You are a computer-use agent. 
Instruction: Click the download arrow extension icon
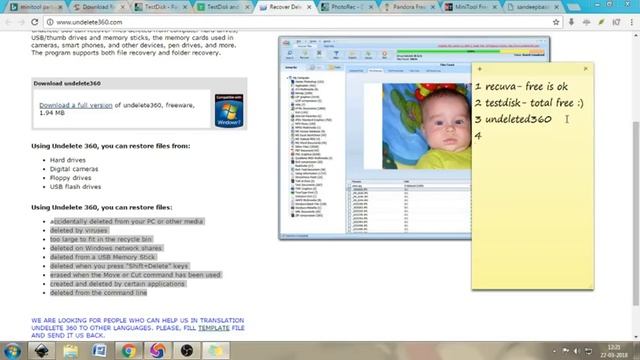[571, 22]
